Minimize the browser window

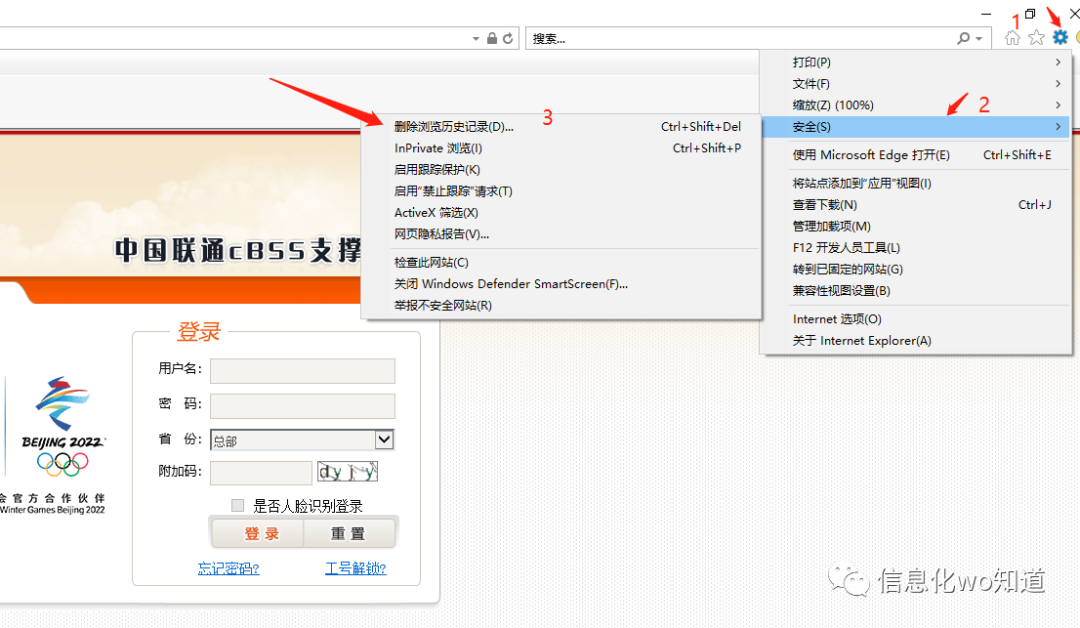pos(986,14)
